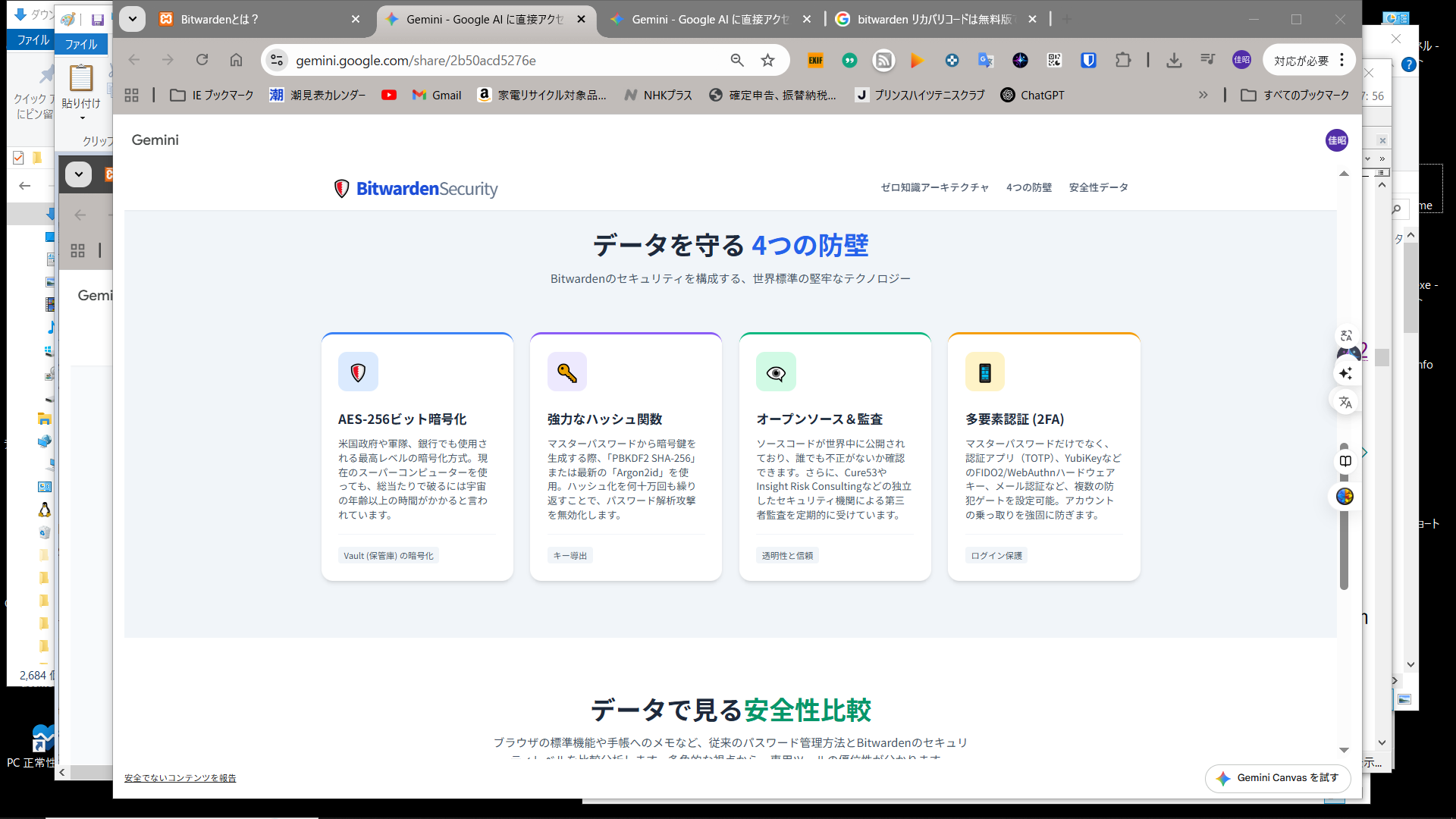This screenshot has width=1456, height=819.
Task: Toggle the checkbox in the left background window
Action: tap(18, 158)
